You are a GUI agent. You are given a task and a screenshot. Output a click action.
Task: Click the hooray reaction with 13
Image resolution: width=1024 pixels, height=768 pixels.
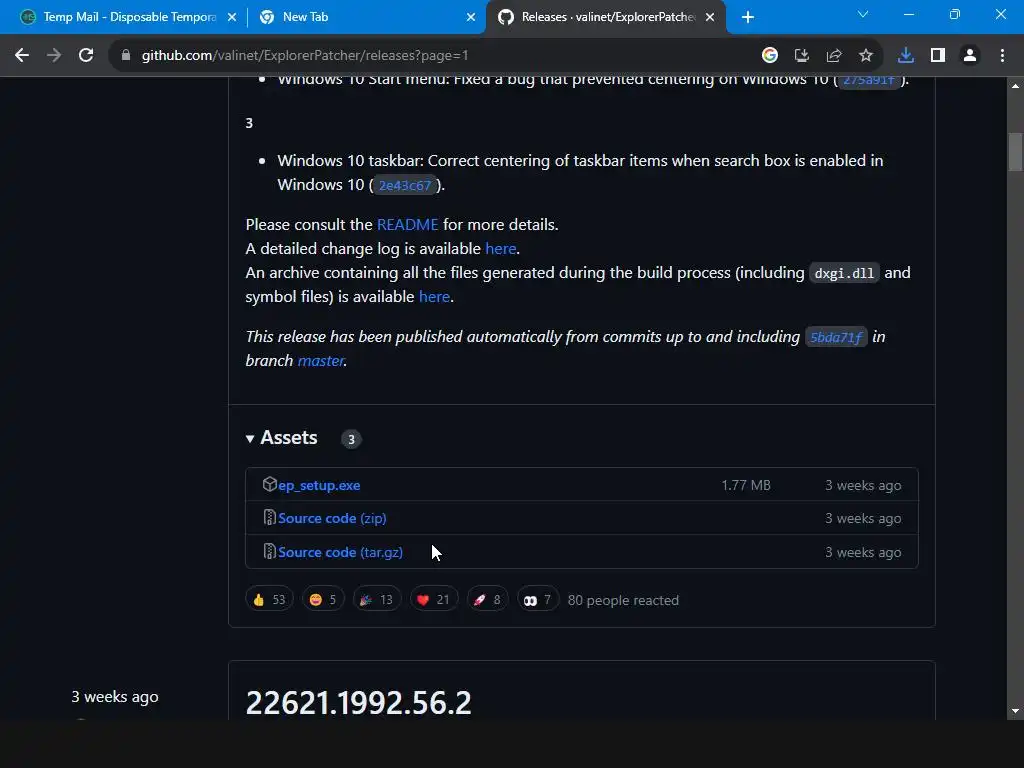[x=377, y=600]
